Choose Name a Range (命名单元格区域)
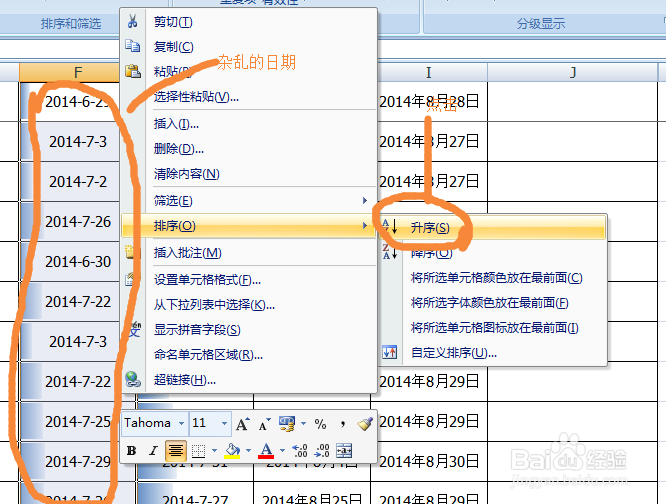This screenshot has width=666, height=504. 249,355
